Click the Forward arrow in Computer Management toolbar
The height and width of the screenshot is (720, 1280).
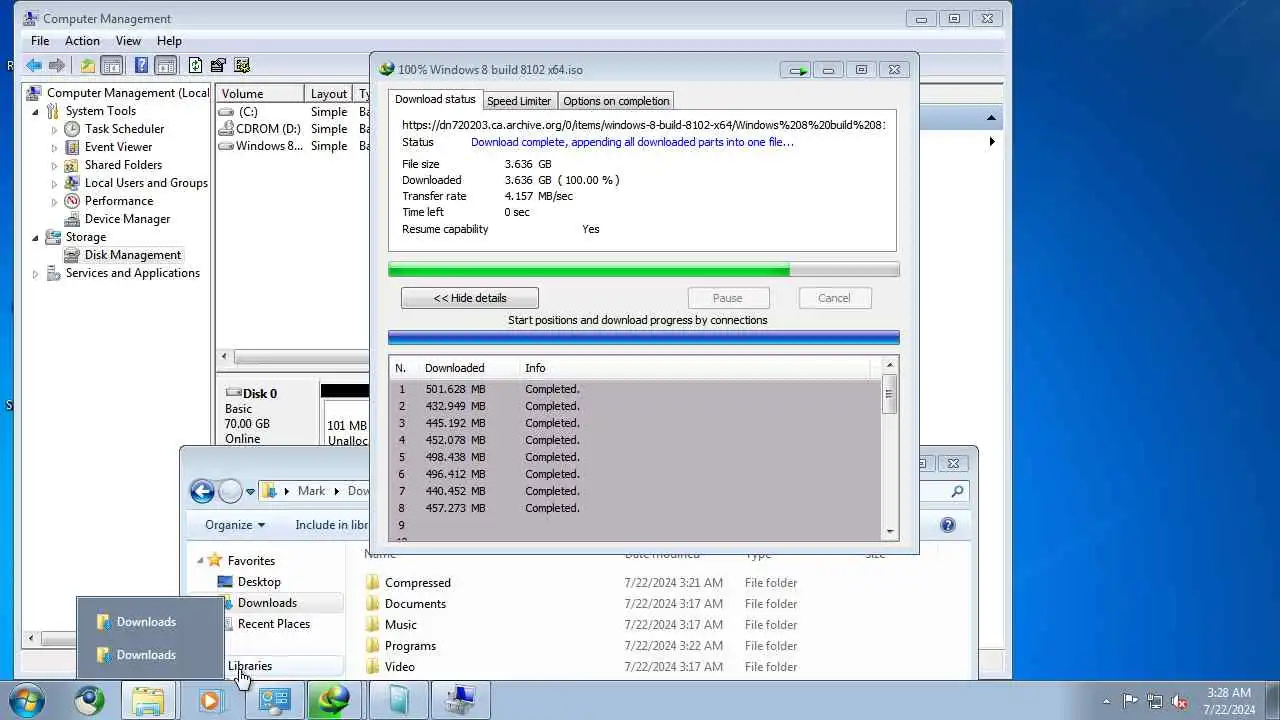57,65
